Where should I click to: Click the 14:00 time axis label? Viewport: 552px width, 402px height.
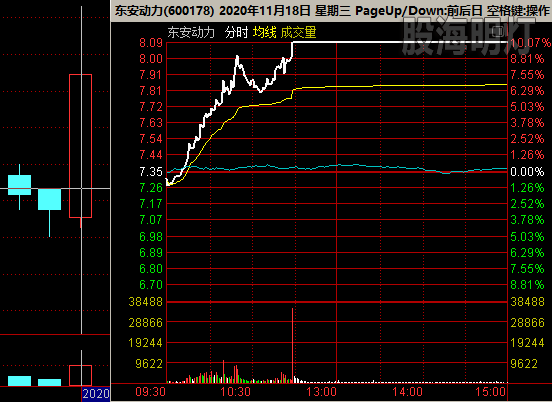[407, 392]
